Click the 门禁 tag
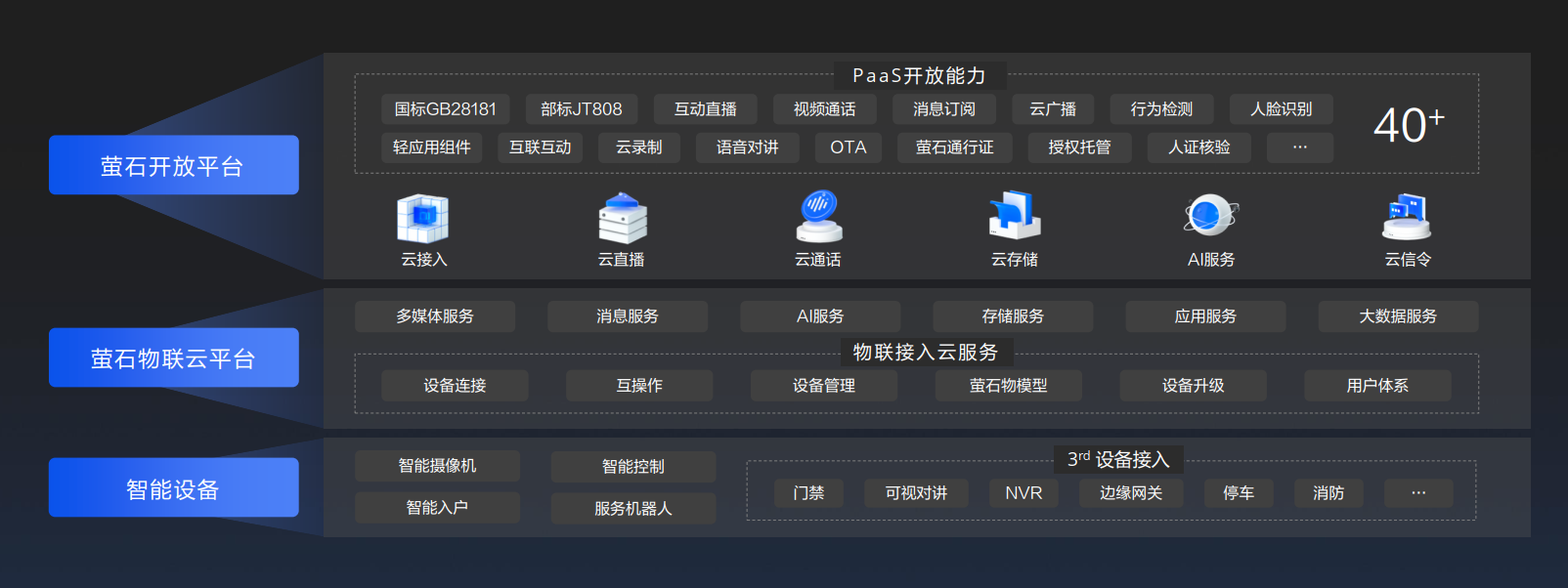The width and height of the screenshot is (1568, 588). [x=808, y=493]
